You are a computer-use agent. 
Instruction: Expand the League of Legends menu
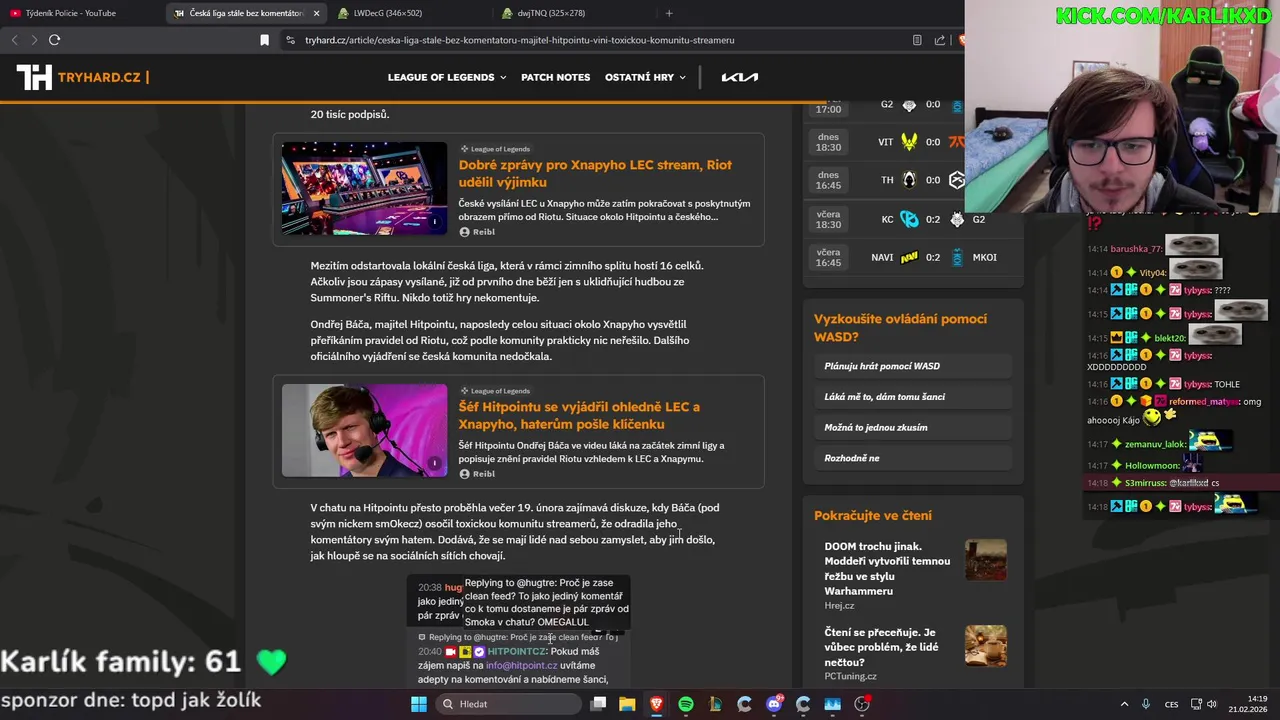[x=447, y=77]
